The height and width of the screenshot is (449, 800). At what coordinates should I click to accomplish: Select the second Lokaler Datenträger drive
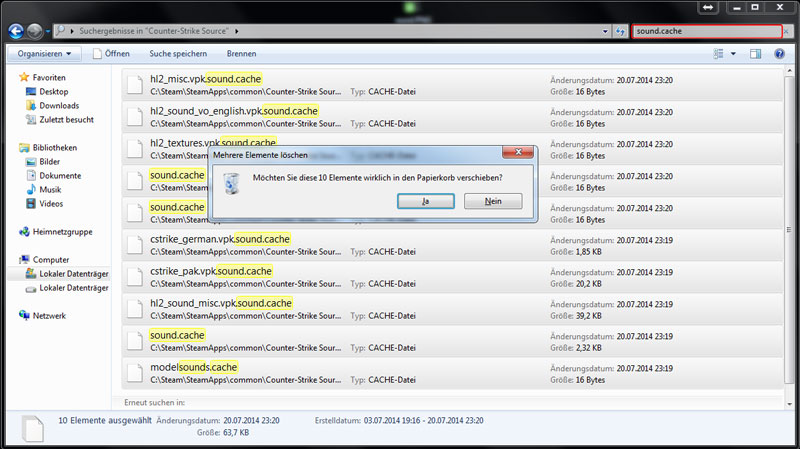(x=67, y=288)
